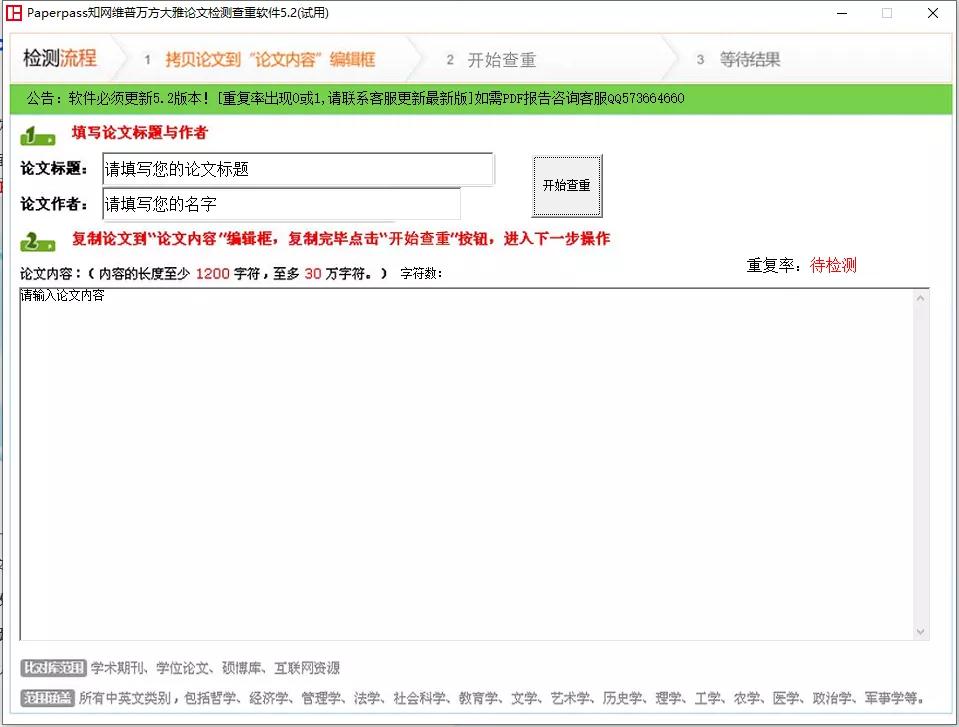The width and height of the screenshot is (959, 727).
Task: Click the green step 1 number icon
Action: [37, 136]
